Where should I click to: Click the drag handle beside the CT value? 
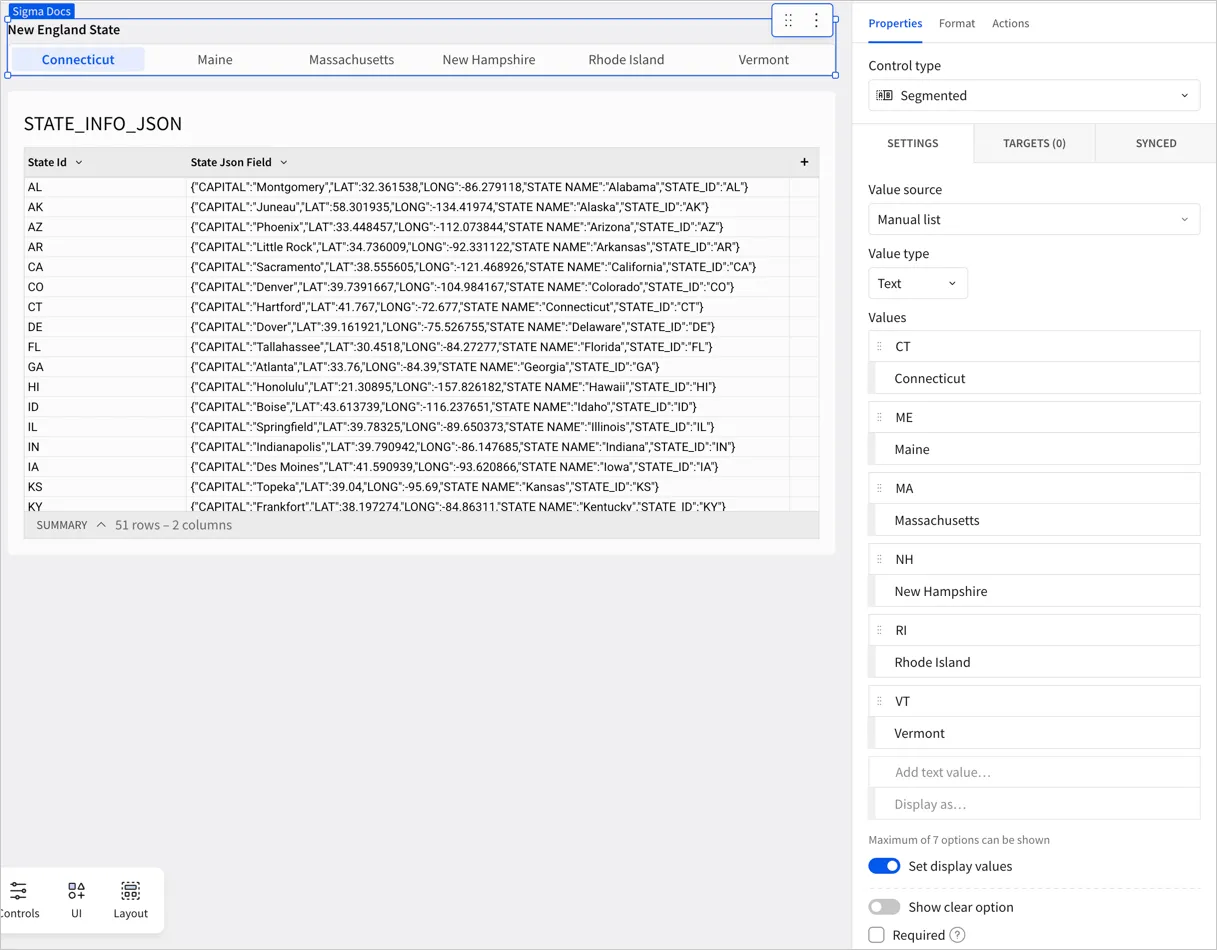coord(880,347)
